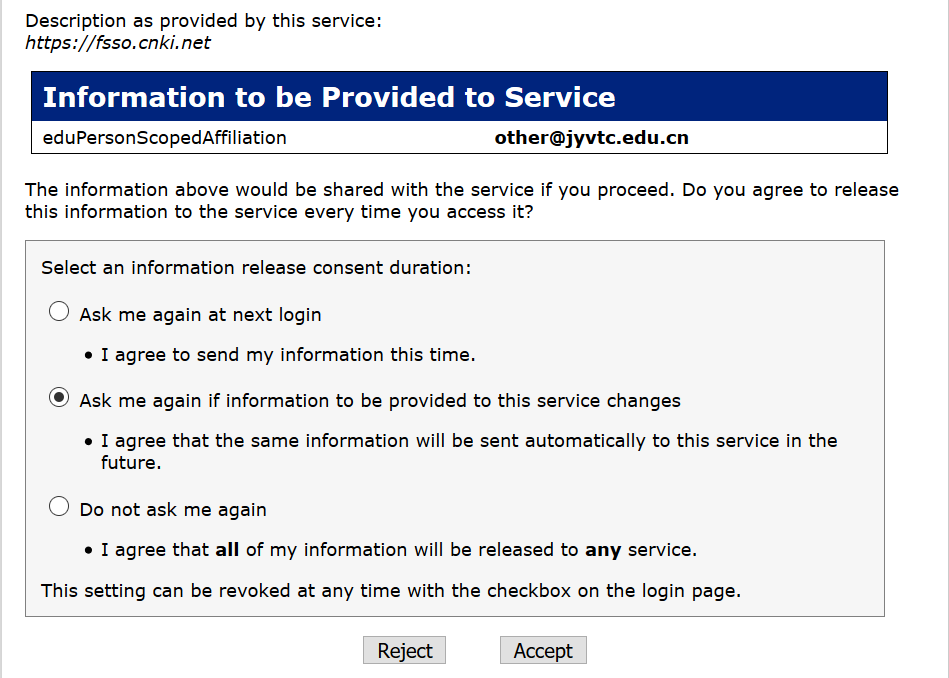Click the 'same information will be sent automatically' bullet text
Image resolution: width=949 pixels, height=678 pixels.
[x=468, y=441]
